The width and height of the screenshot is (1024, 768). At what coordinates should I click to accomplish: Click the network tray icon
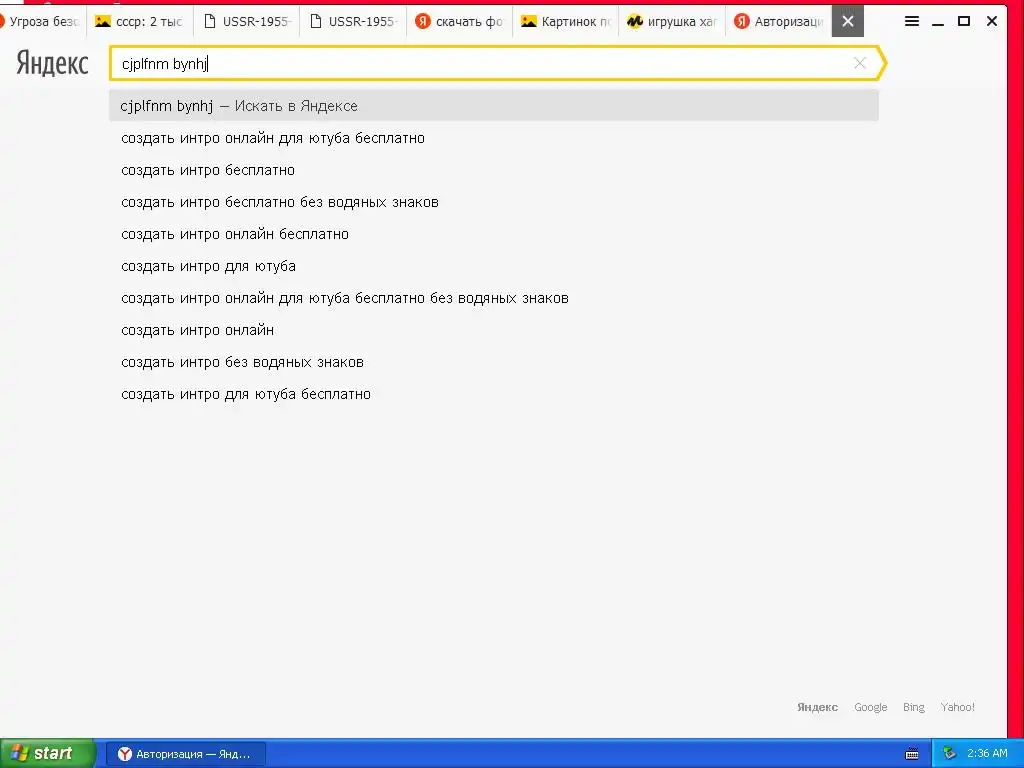click(x=949, y=754)
